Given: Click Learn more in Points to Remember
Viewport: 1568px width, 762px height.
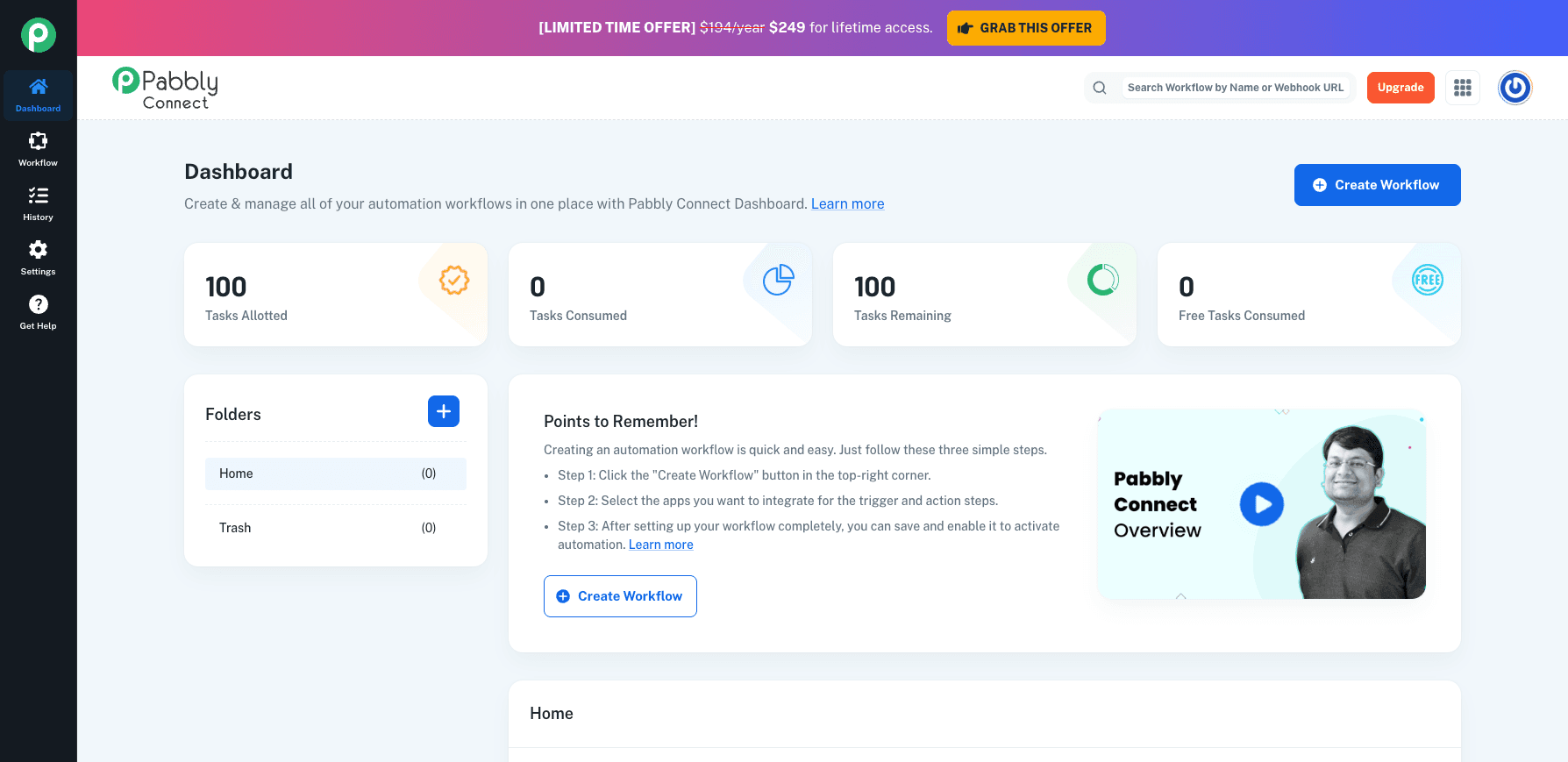Looking at the screenshot, I should (660, 544).
